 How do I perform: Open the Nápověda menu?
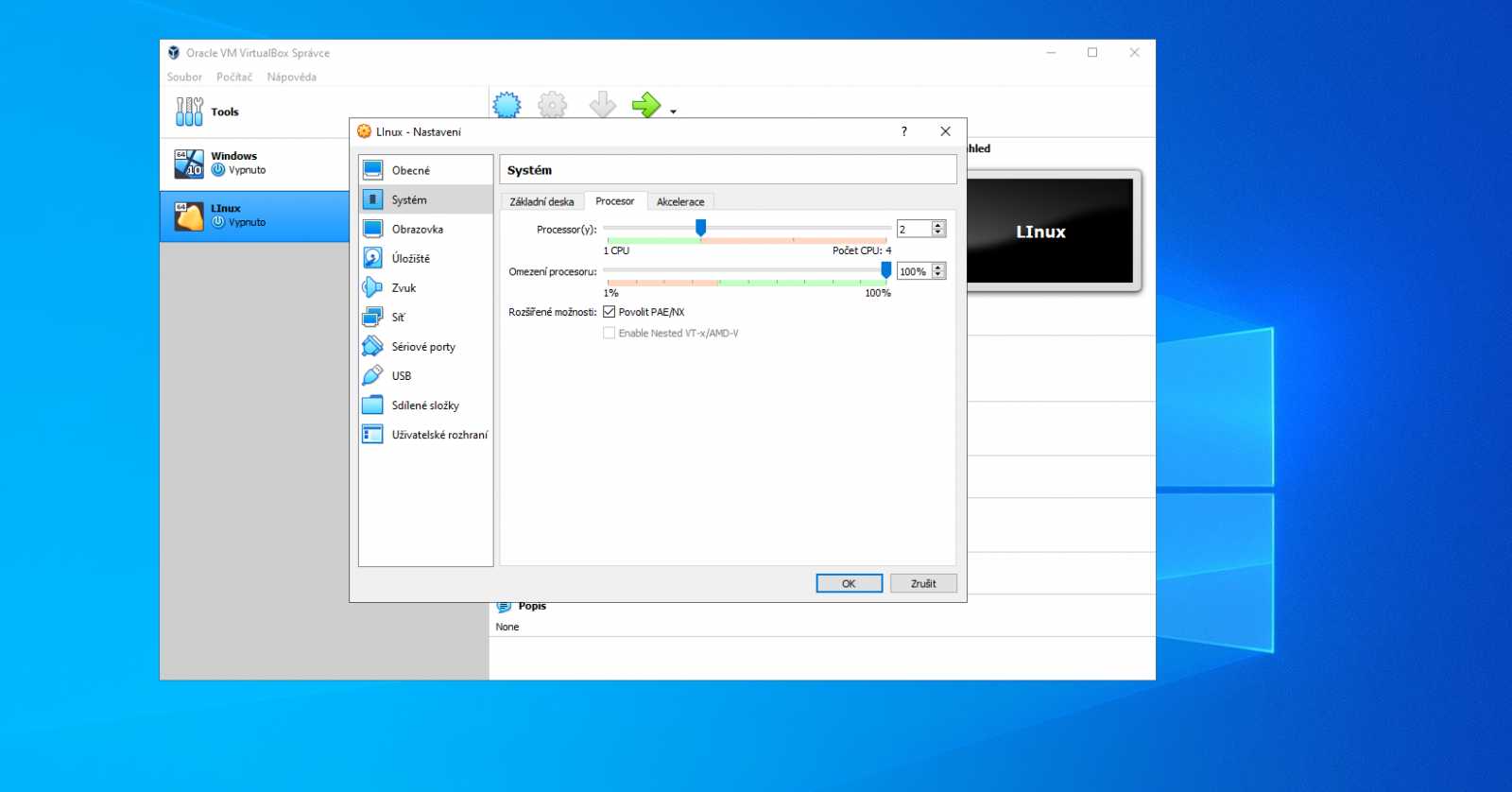coord(291,77)
